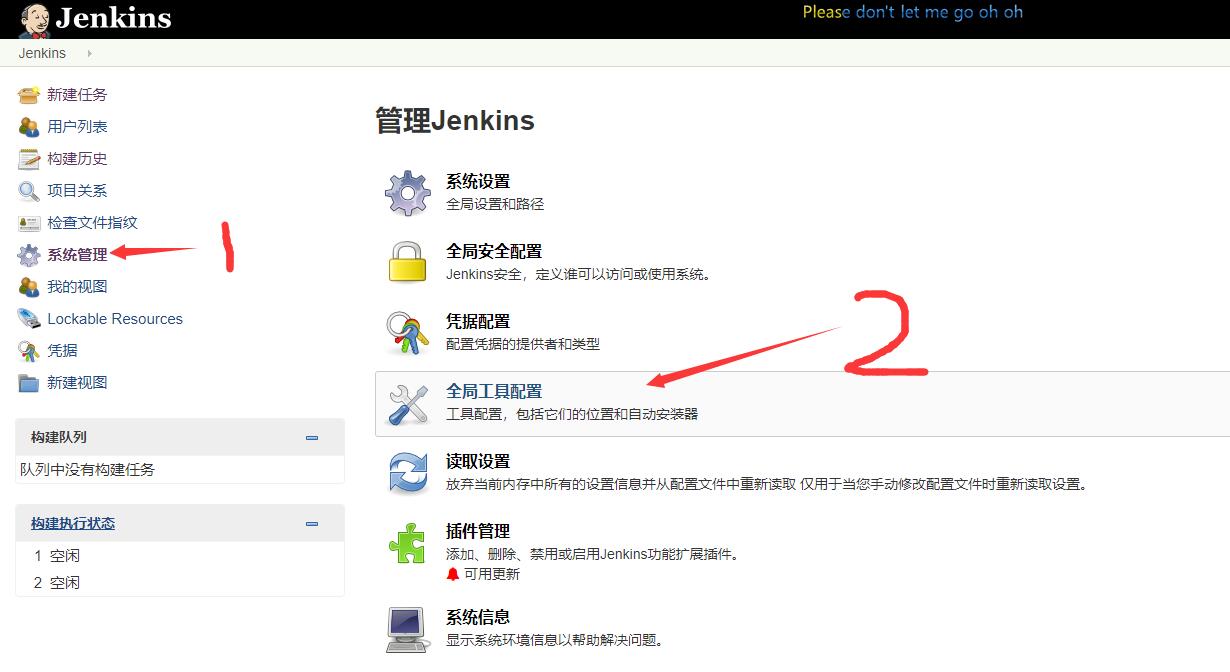
Task: Click the 读取设置 refresh icon
Action: coord(408,472)
